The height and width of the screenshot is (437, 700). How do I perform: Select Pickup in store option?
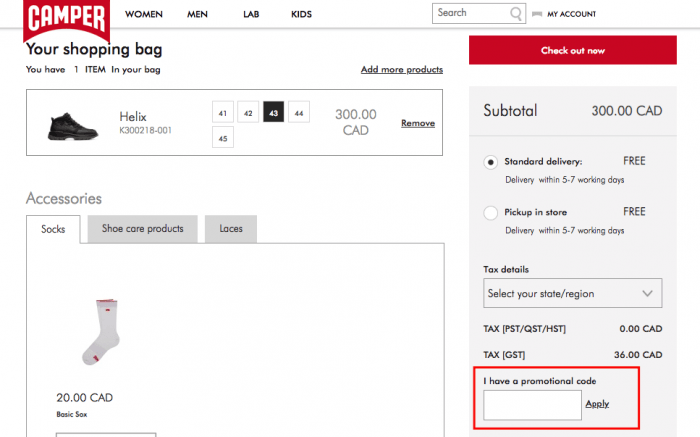[491, 212]
